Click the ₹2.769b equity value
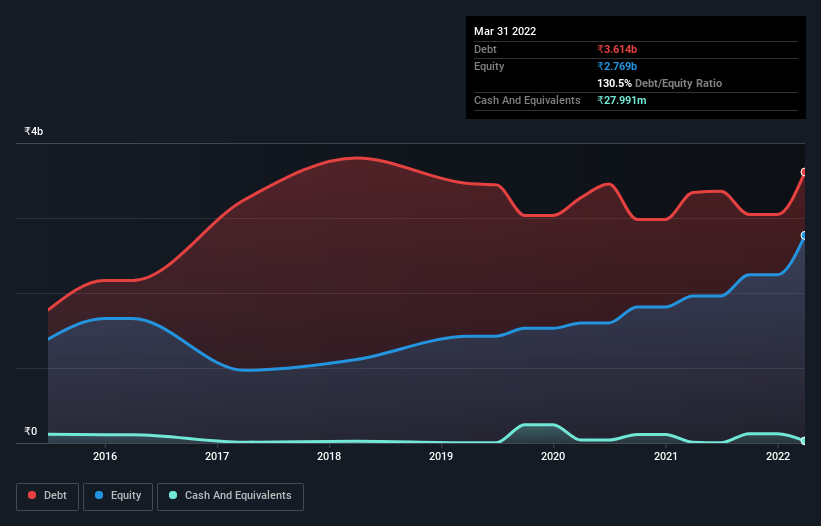Image resolution: width=821 pixels, height=526 pixels. point(617,66)
